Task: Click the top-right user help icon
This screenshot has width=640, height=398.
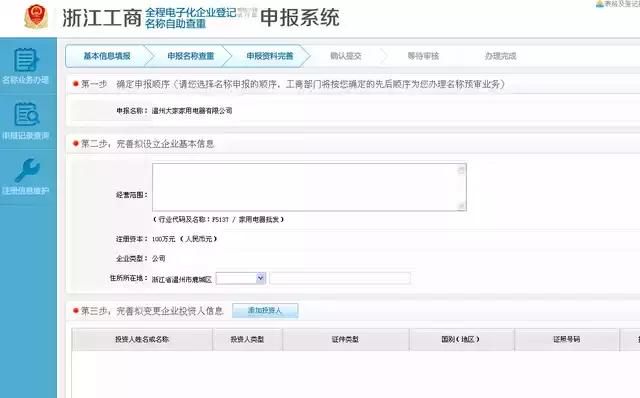Action: 600,4
